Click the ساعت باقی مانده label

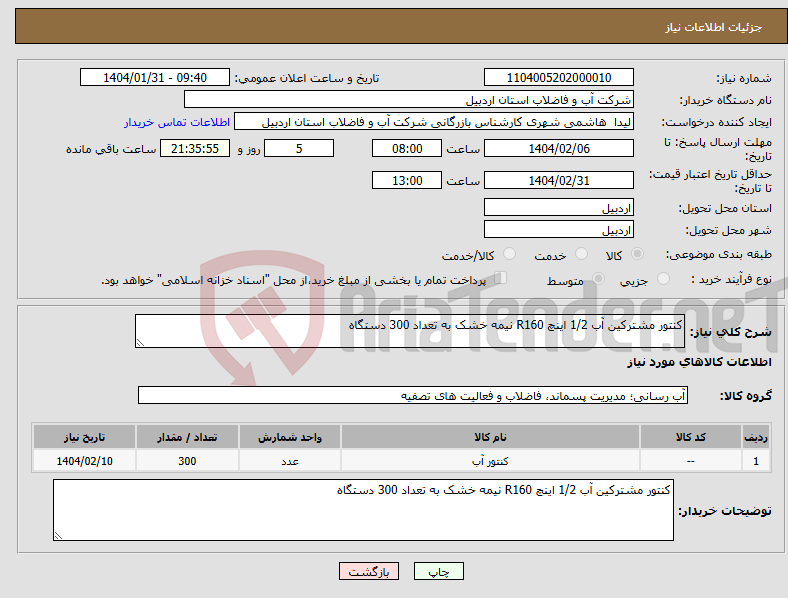click(111, 149)
